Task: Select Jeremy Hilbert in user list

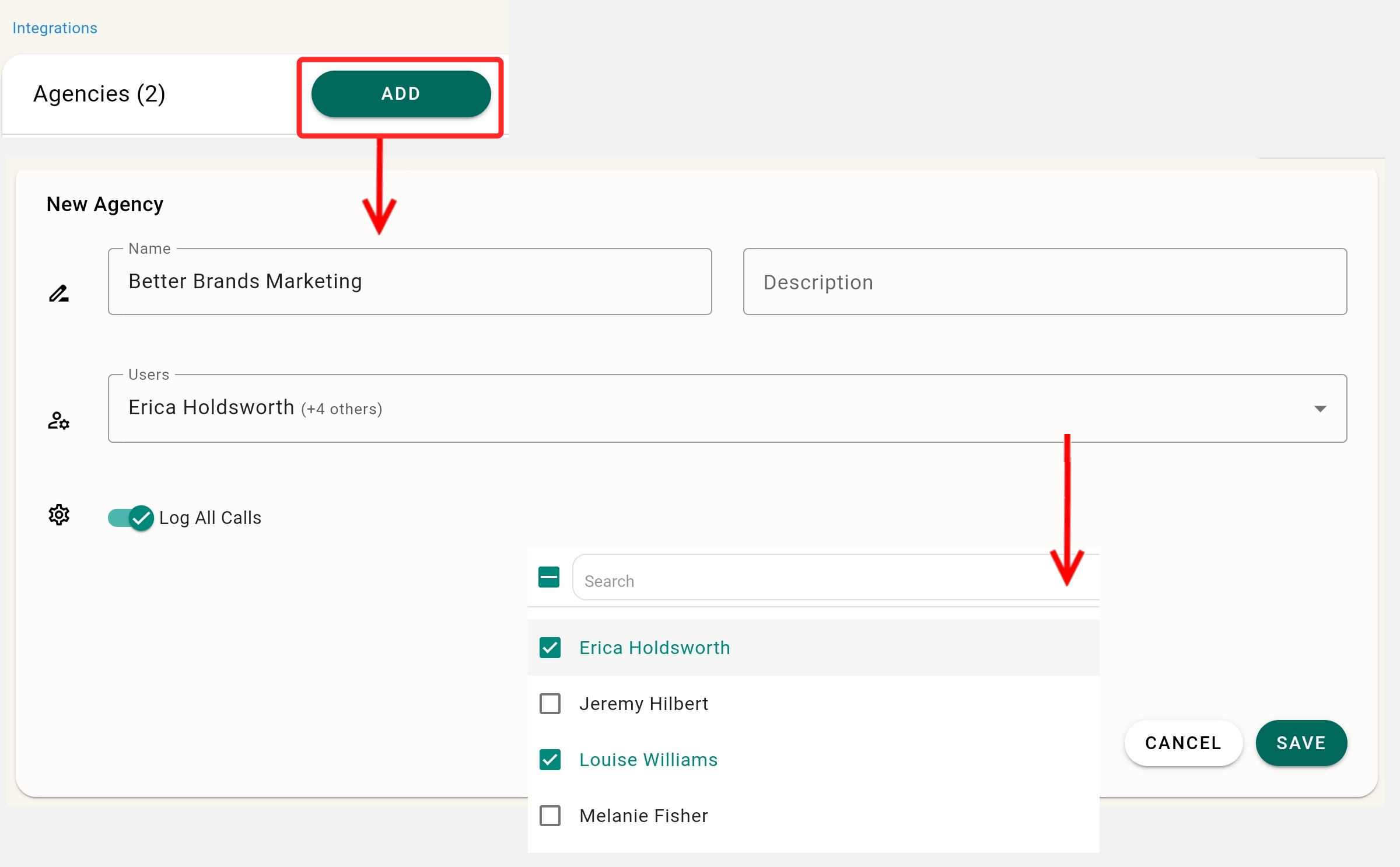Action: click(x=643, y=704)
